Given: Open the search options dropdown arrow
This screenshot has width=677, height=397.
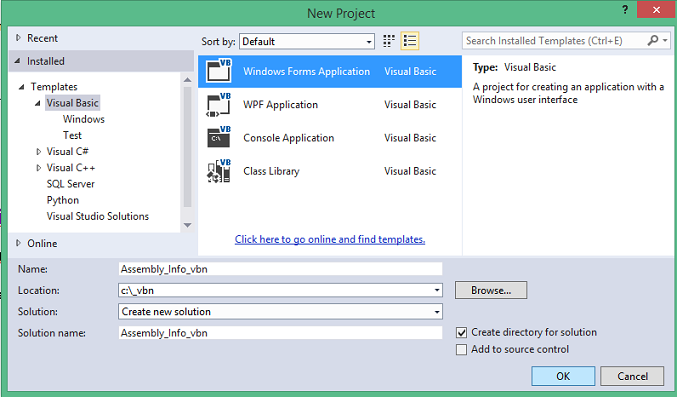Looking at the screenshot, I should point(665,41).
